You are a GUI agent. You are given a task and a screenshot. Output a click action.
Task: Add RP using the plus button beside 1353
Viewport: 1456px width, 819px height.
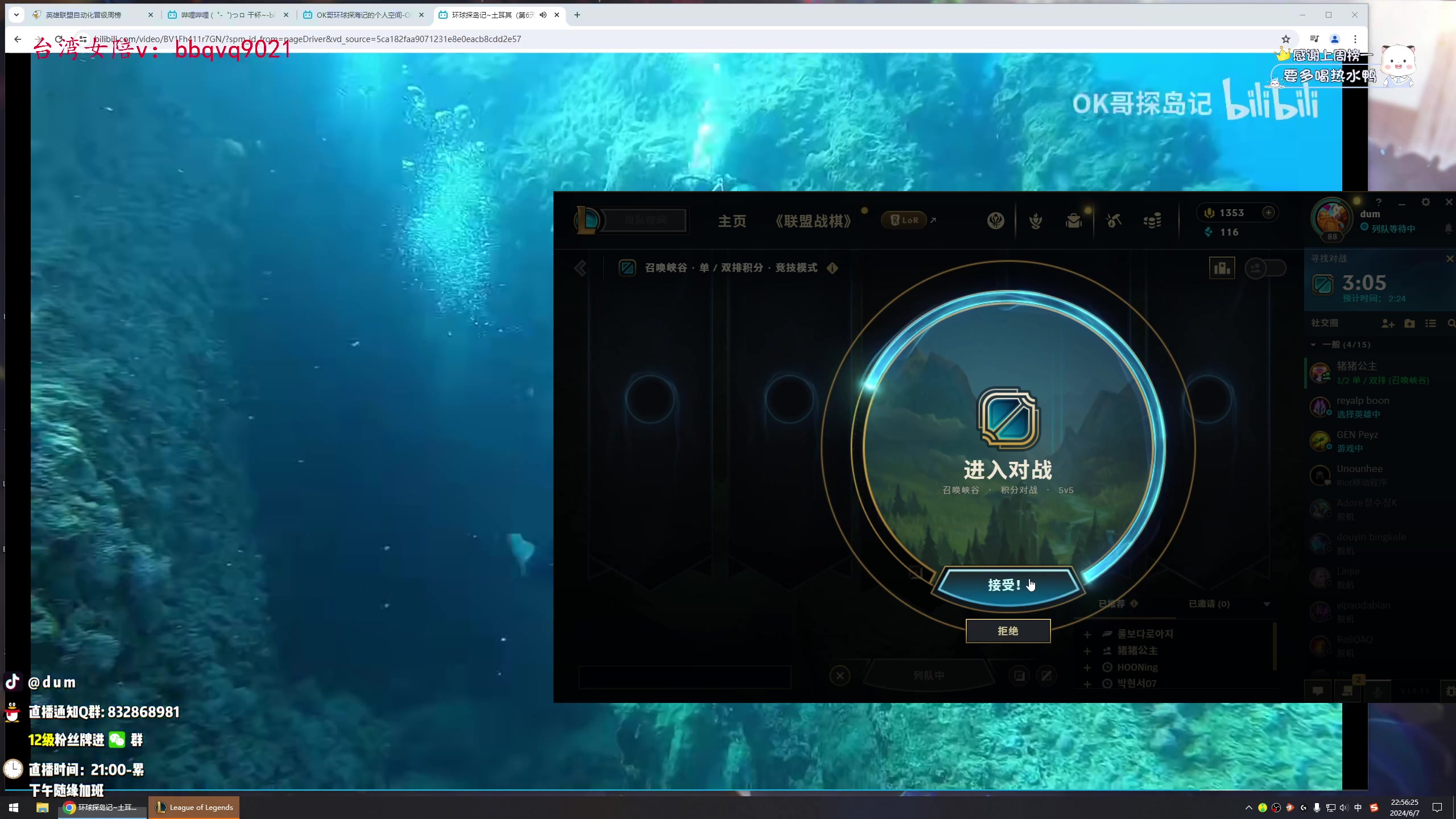1268,213
